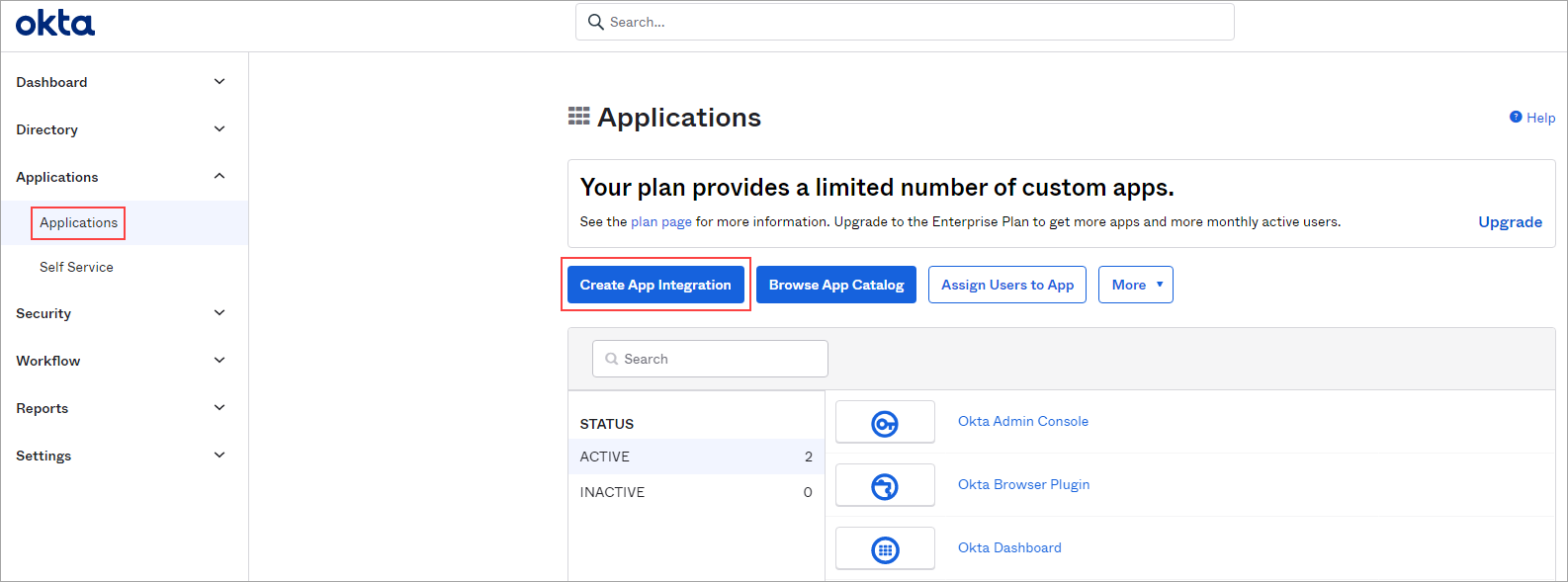The height and width of the screenshot is (582, 1568).
Task: Click the Security sidebar label
Action: 44,313
